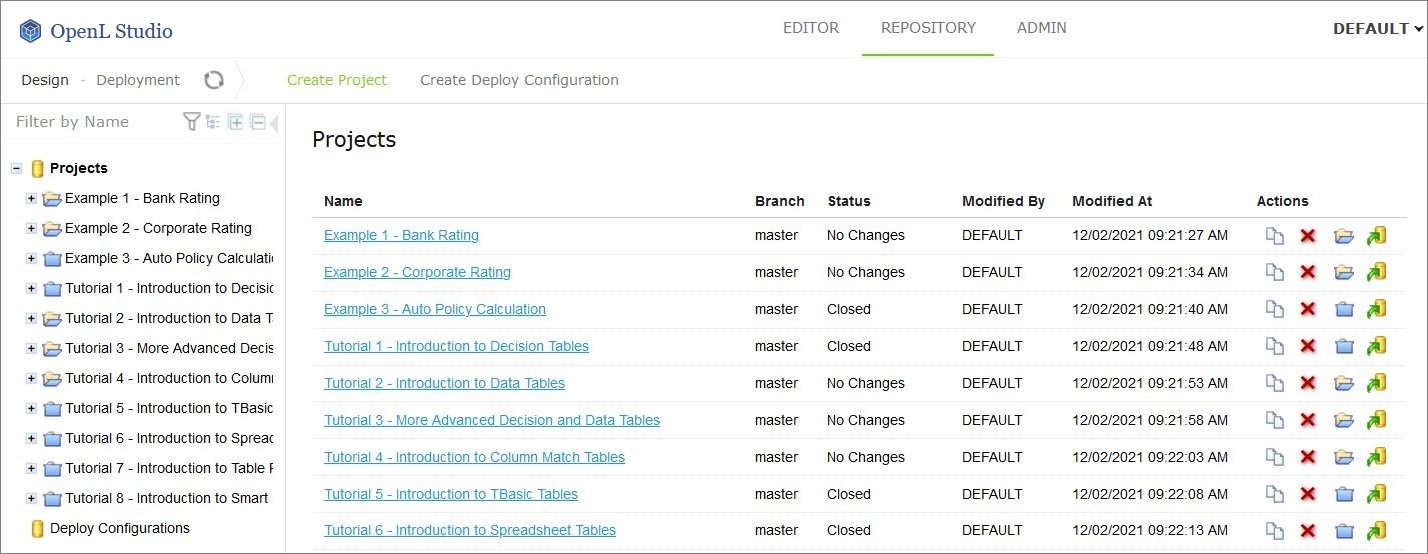The width and height of the screenshot is (1428, 554).
Task: Expand Example 1 - Bank Rating tree node
Action: (31, 199)
